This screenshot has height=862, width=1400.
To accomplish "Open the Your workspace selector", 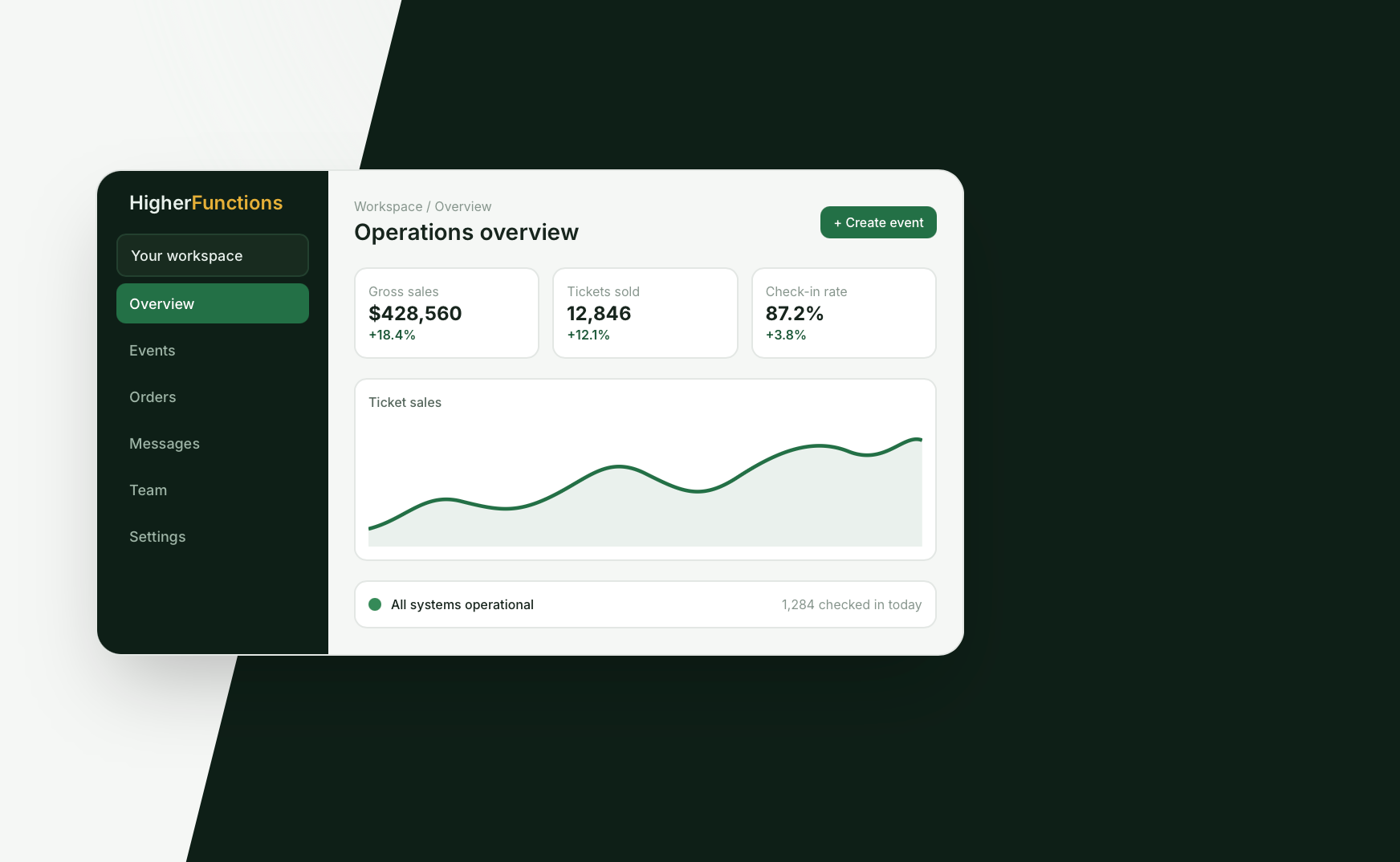I will pos(213,255).
